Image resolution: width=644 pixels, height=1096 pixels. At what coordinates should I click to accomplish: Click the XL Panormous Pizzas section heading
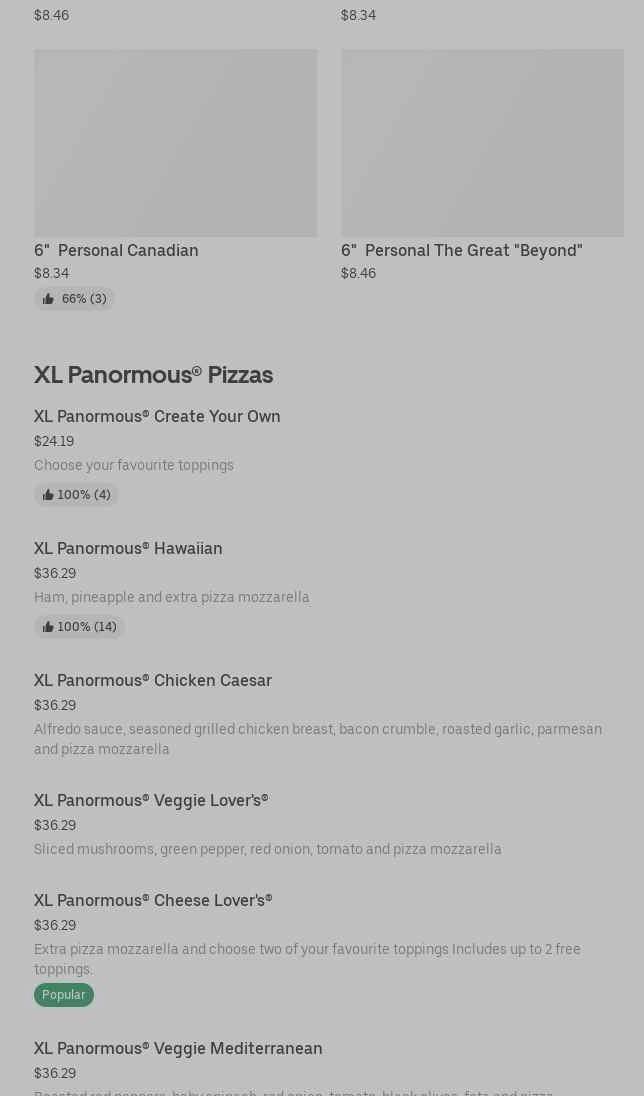coord(153,374)
